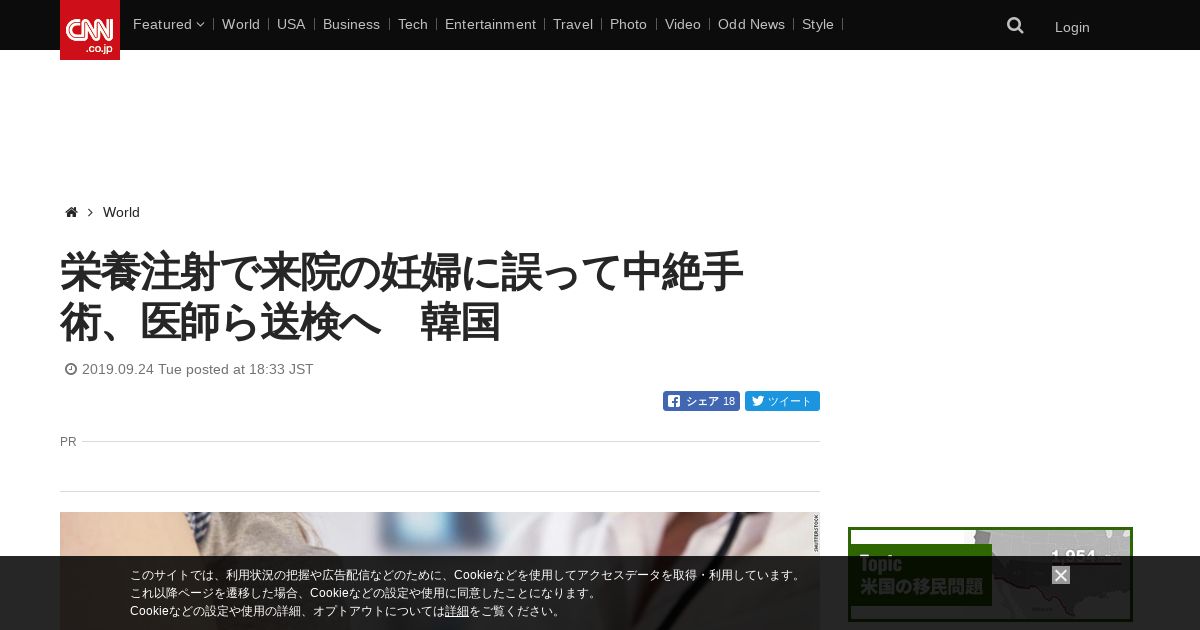Share article via Facebook シェア button
Image resolution: width=1200 pixels, height=630 pixels.
click(701, 401)
